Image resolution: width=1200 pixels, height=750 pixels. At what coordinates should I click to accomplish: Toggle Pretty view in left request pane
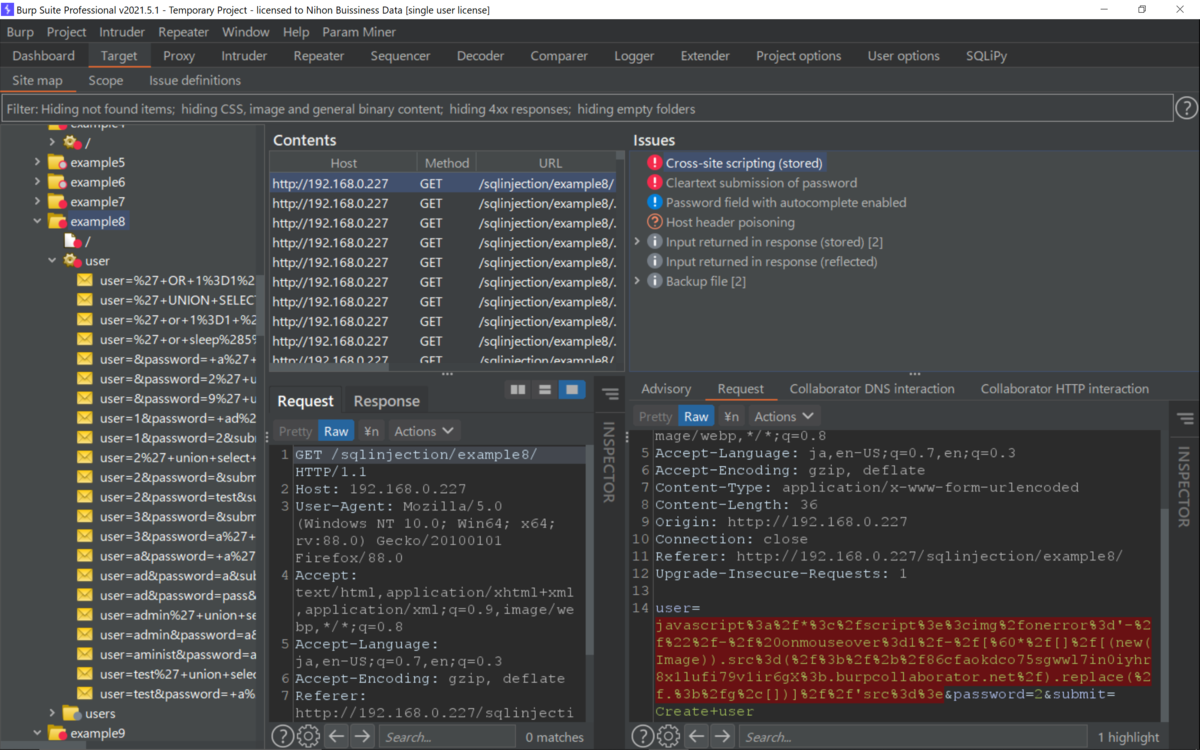(x=295, y=431)
